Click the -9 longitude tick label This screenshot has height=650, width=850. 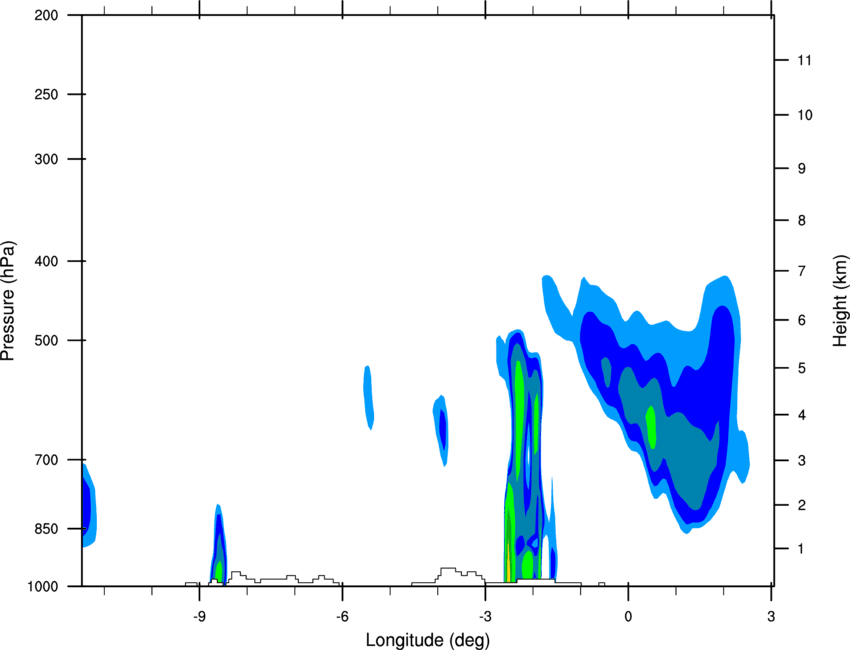coord(199,616)
